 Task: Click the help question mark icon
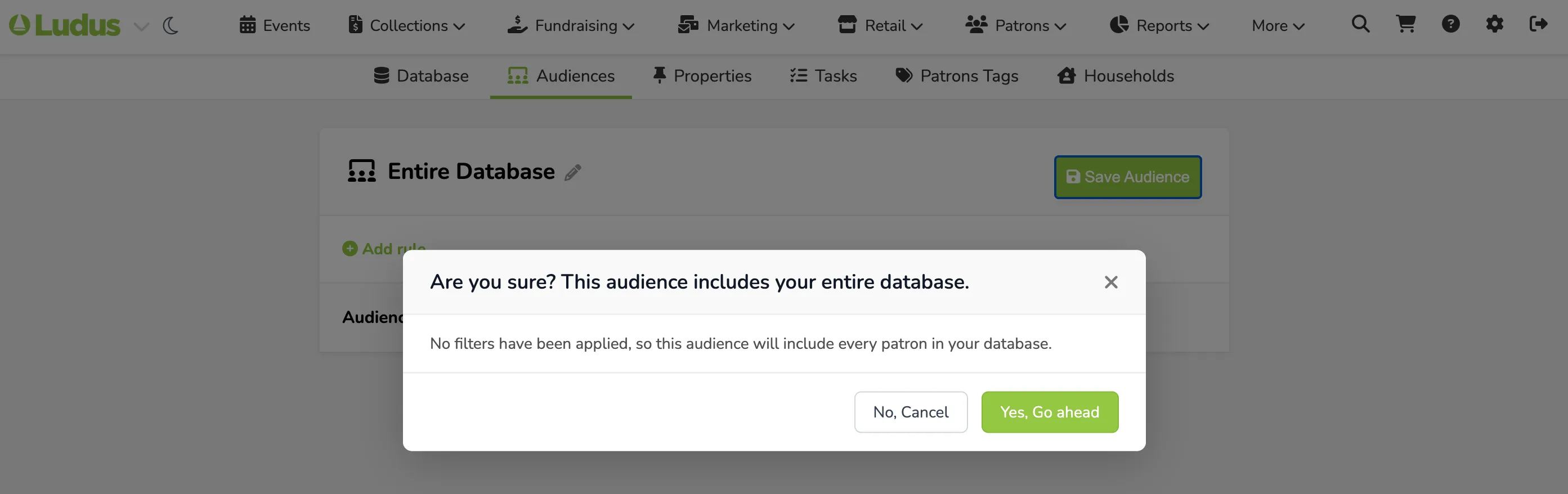1450,24
